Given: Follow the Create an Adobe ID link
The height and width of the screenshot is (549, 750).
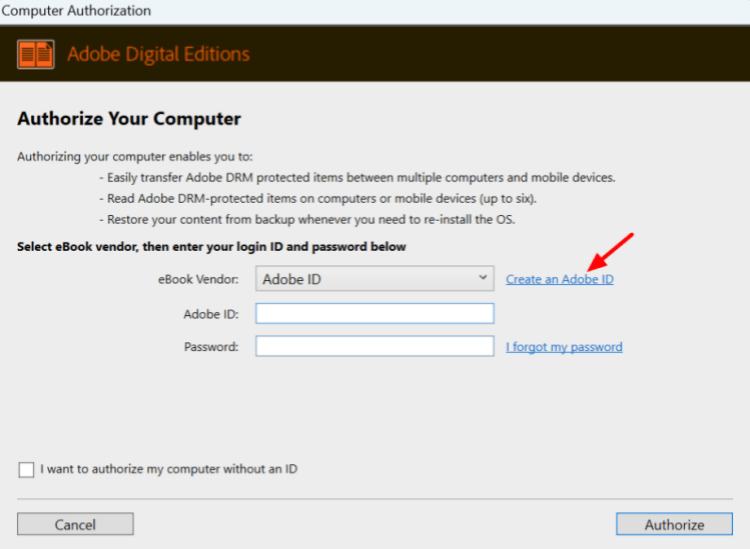Looking at the screenshot, I should click(x=560, y=279).
